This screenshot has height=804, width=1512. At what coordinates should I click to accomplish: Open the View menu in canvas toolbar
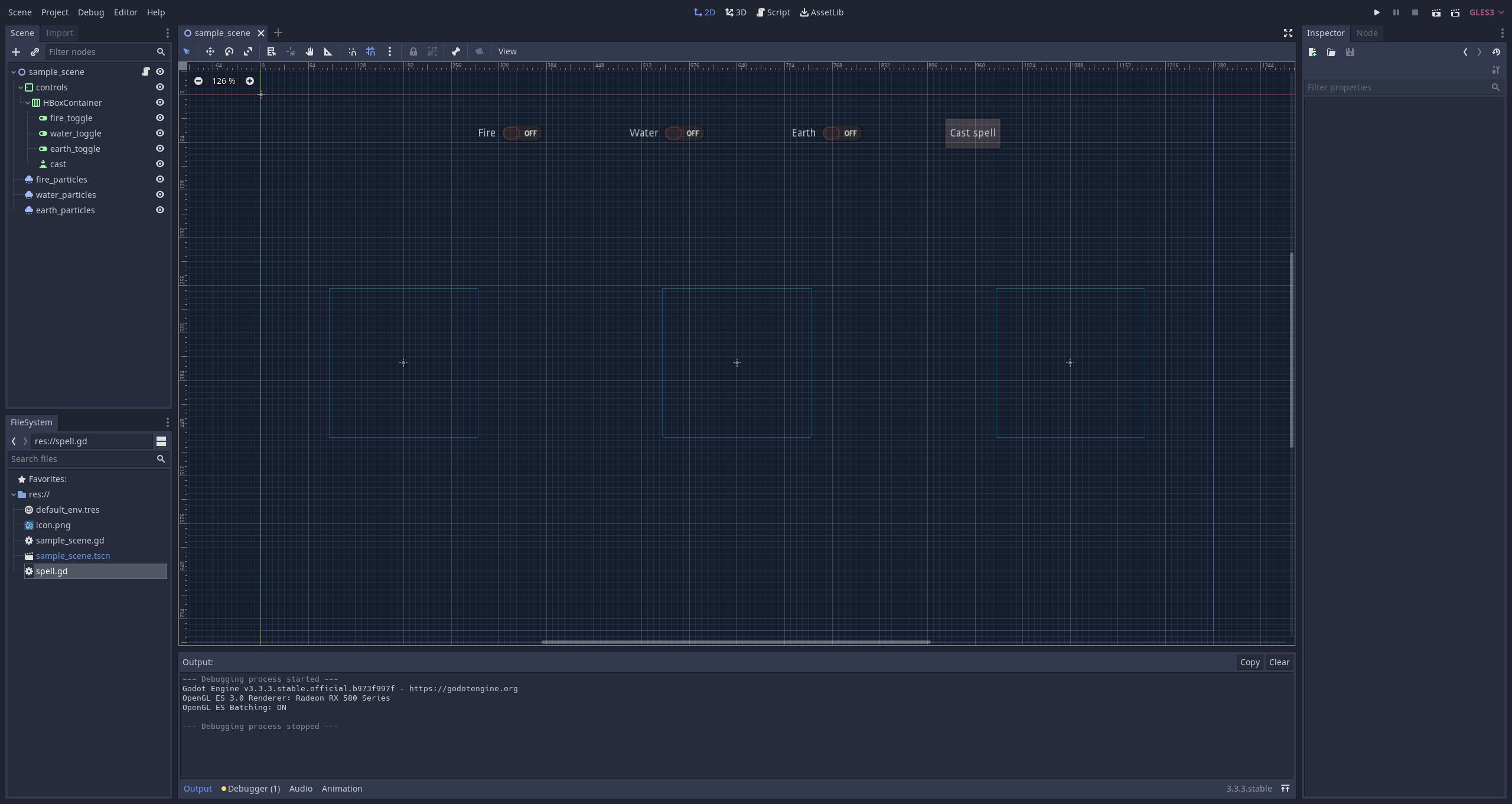507,51
